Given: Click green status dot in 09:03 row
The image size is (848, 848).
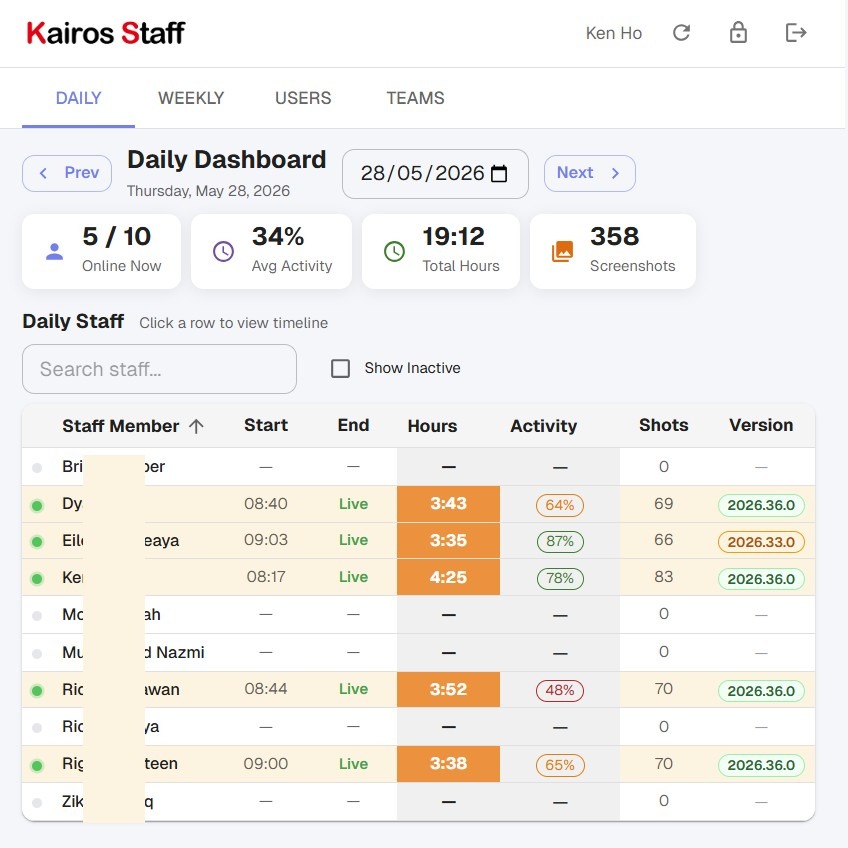Looking at the screenshot, I should click(x=37, y=541).
